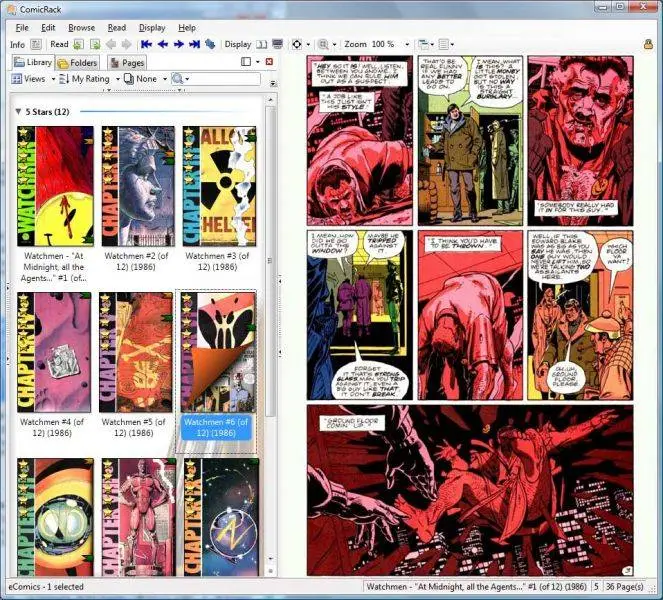Click the library list vertical scrollbar

(270, 262)
